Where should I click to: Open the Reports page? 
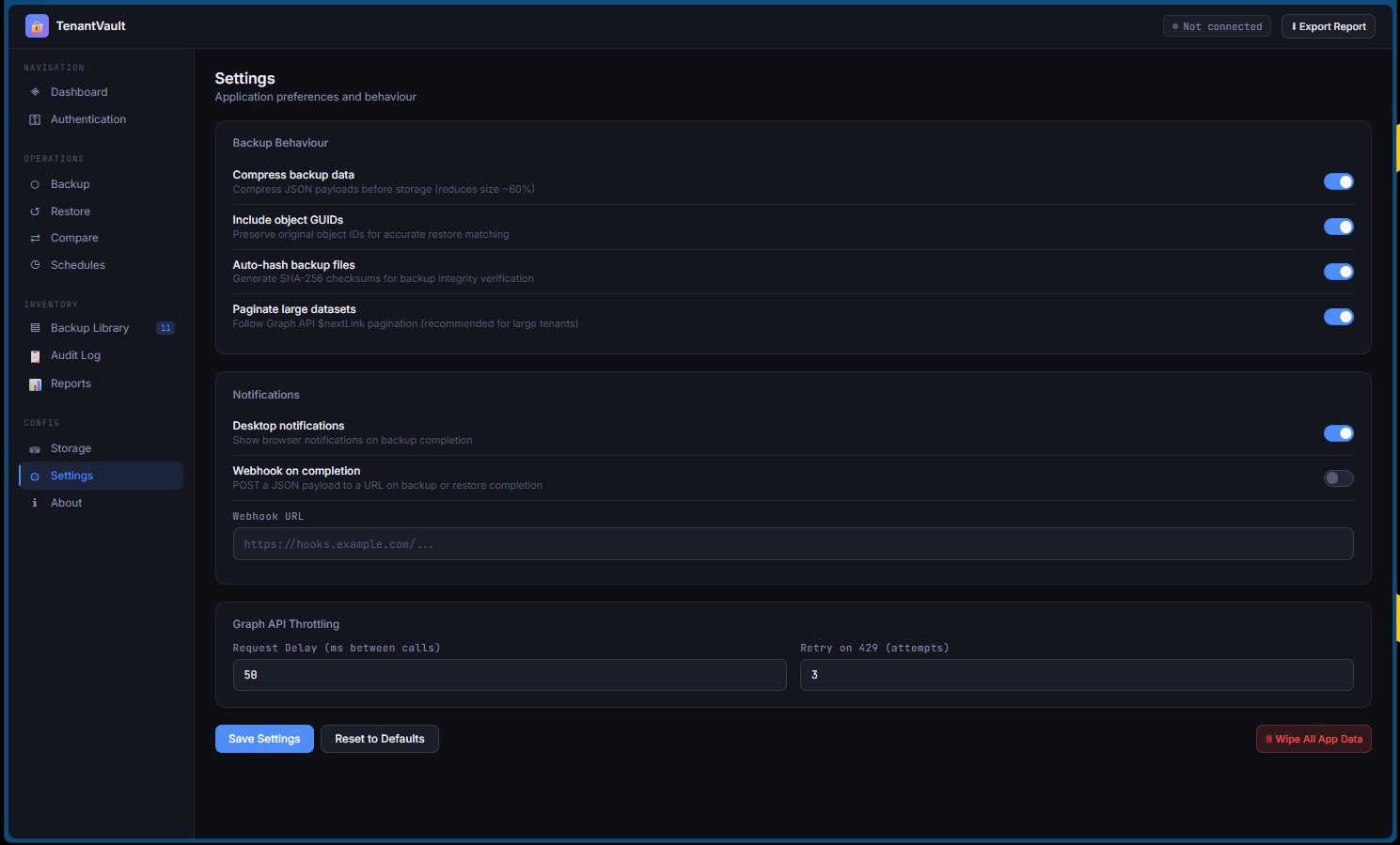101,383
